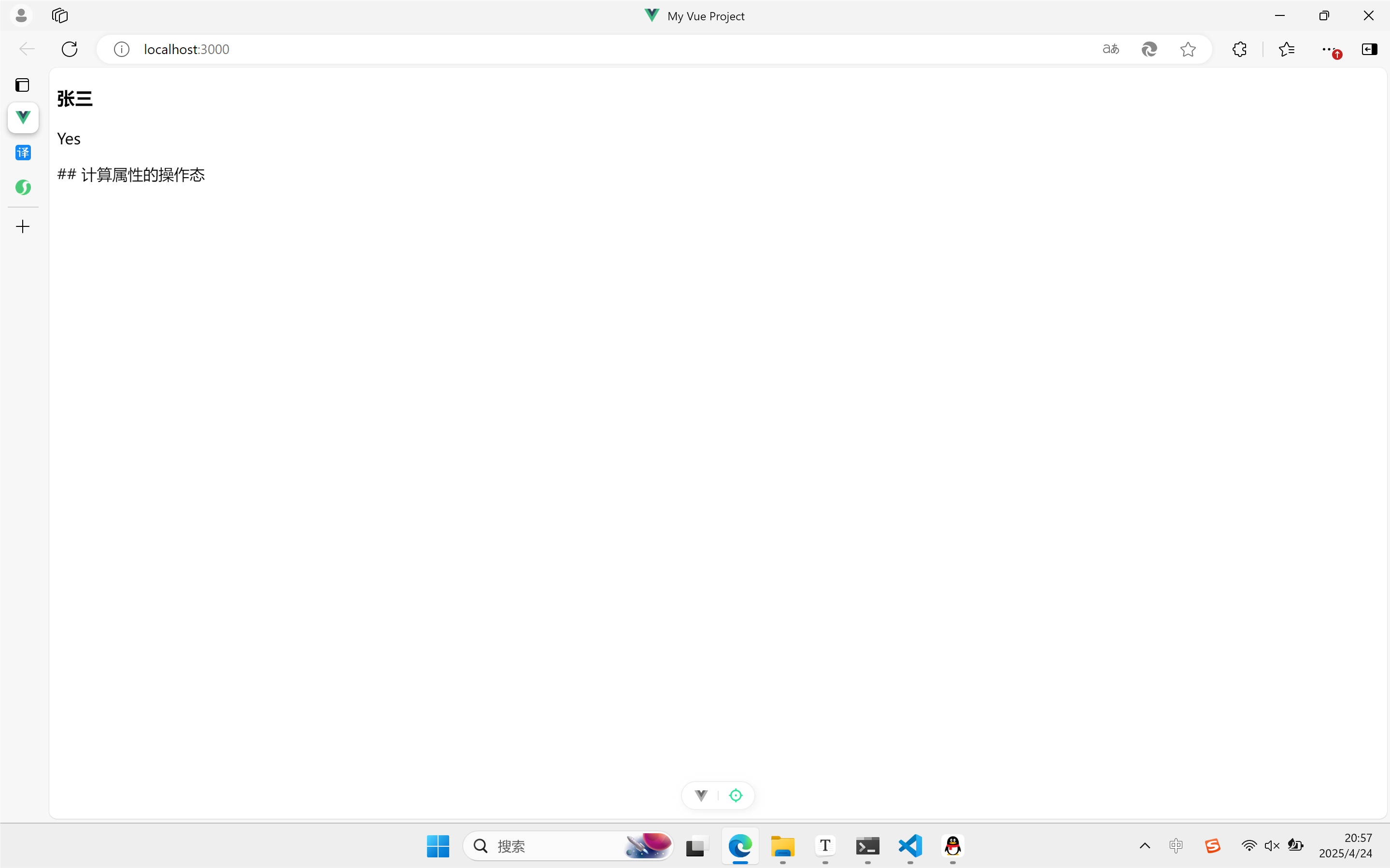Toggle the Vue component inspector

[x=736, y=796]
